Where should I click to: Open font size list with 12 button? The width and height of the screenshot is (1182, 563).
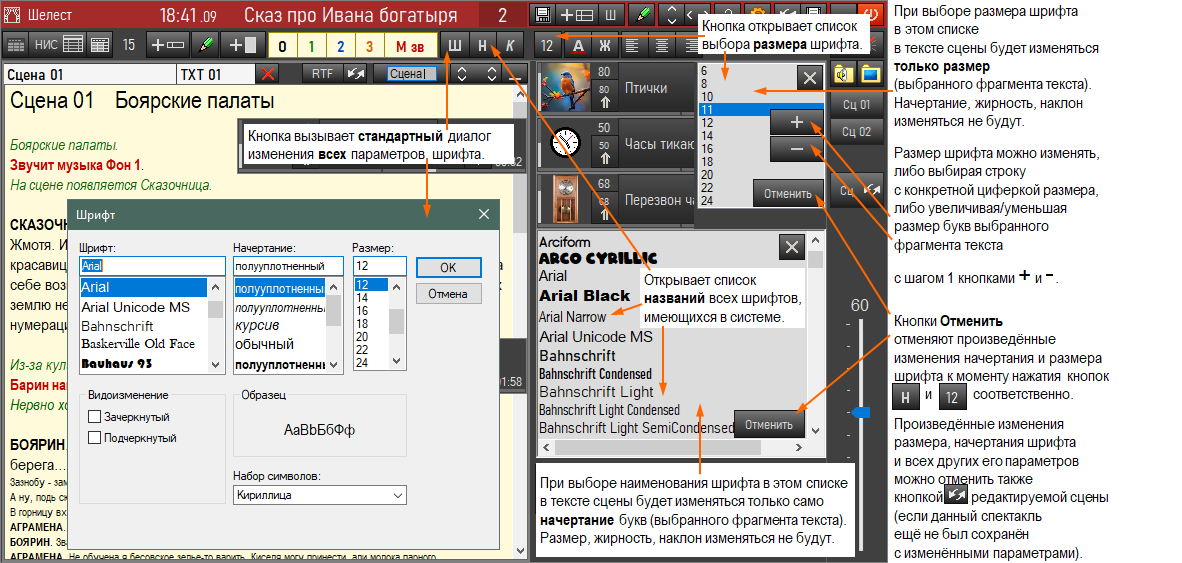click(548, 45)
